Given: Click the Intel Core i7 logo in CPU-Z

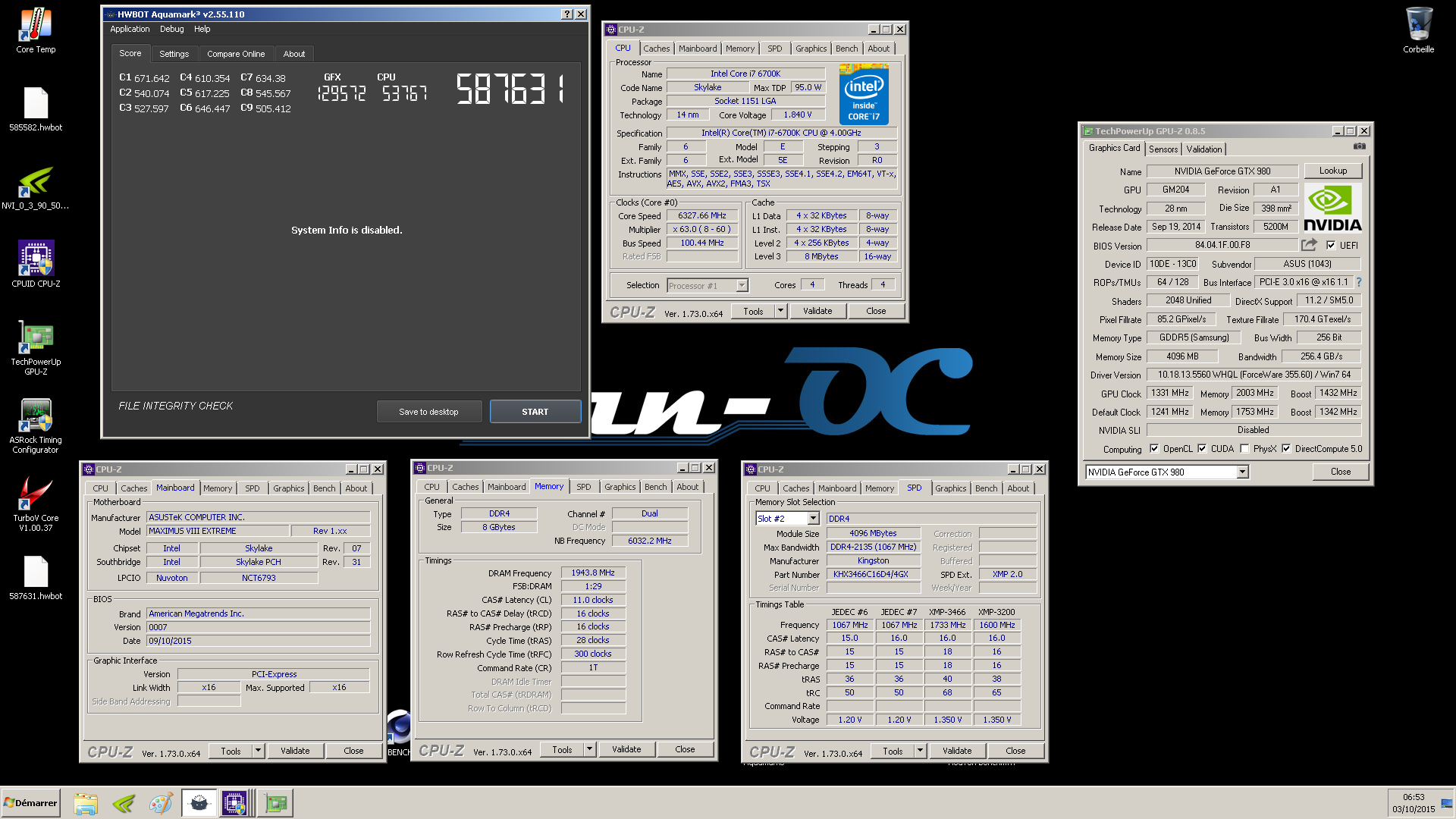Looking at the screenshot, I should tap(864, 96).
